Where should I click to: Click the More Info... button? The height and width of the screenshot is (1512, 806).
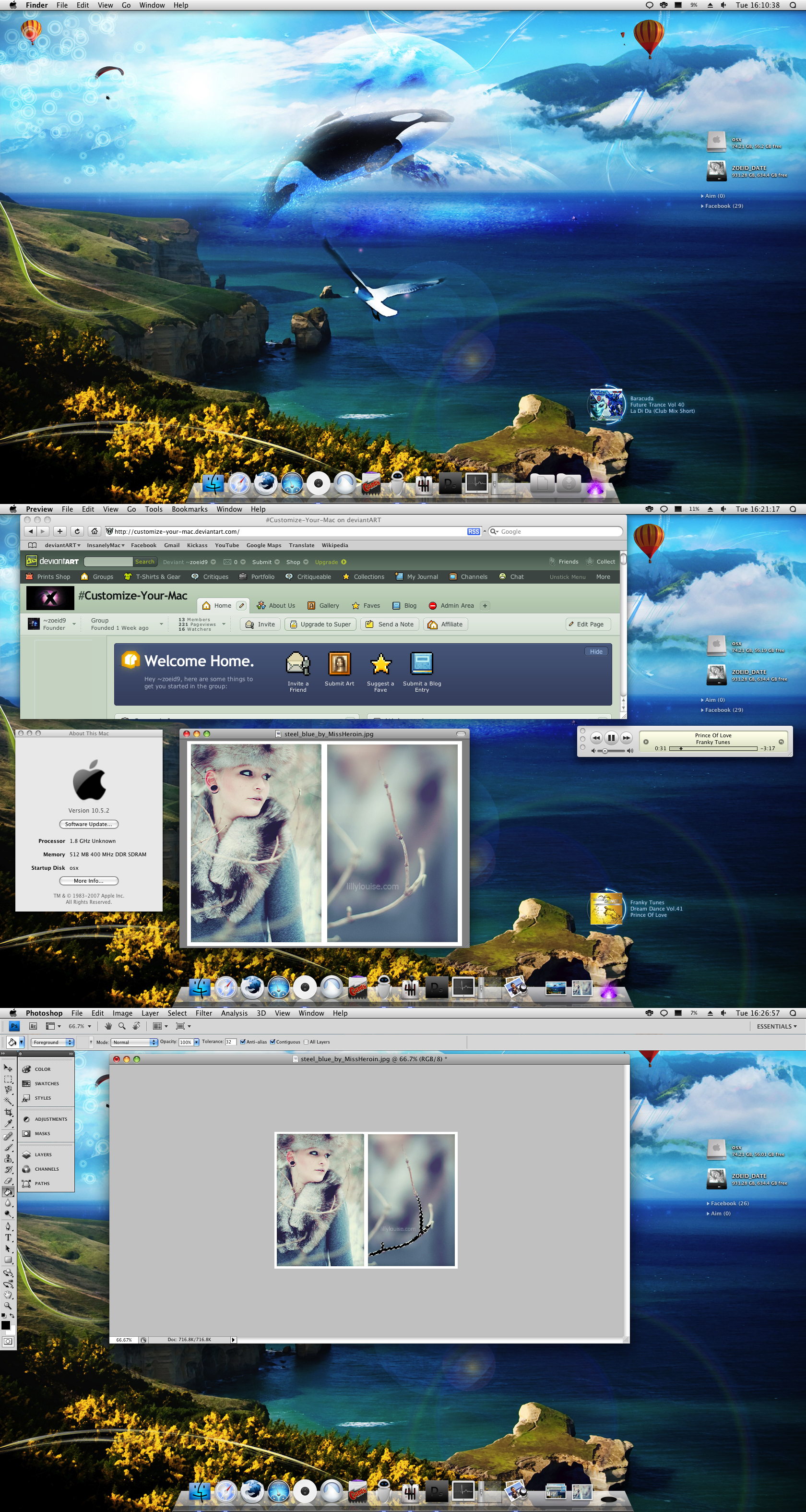click(x=89, y=880)
